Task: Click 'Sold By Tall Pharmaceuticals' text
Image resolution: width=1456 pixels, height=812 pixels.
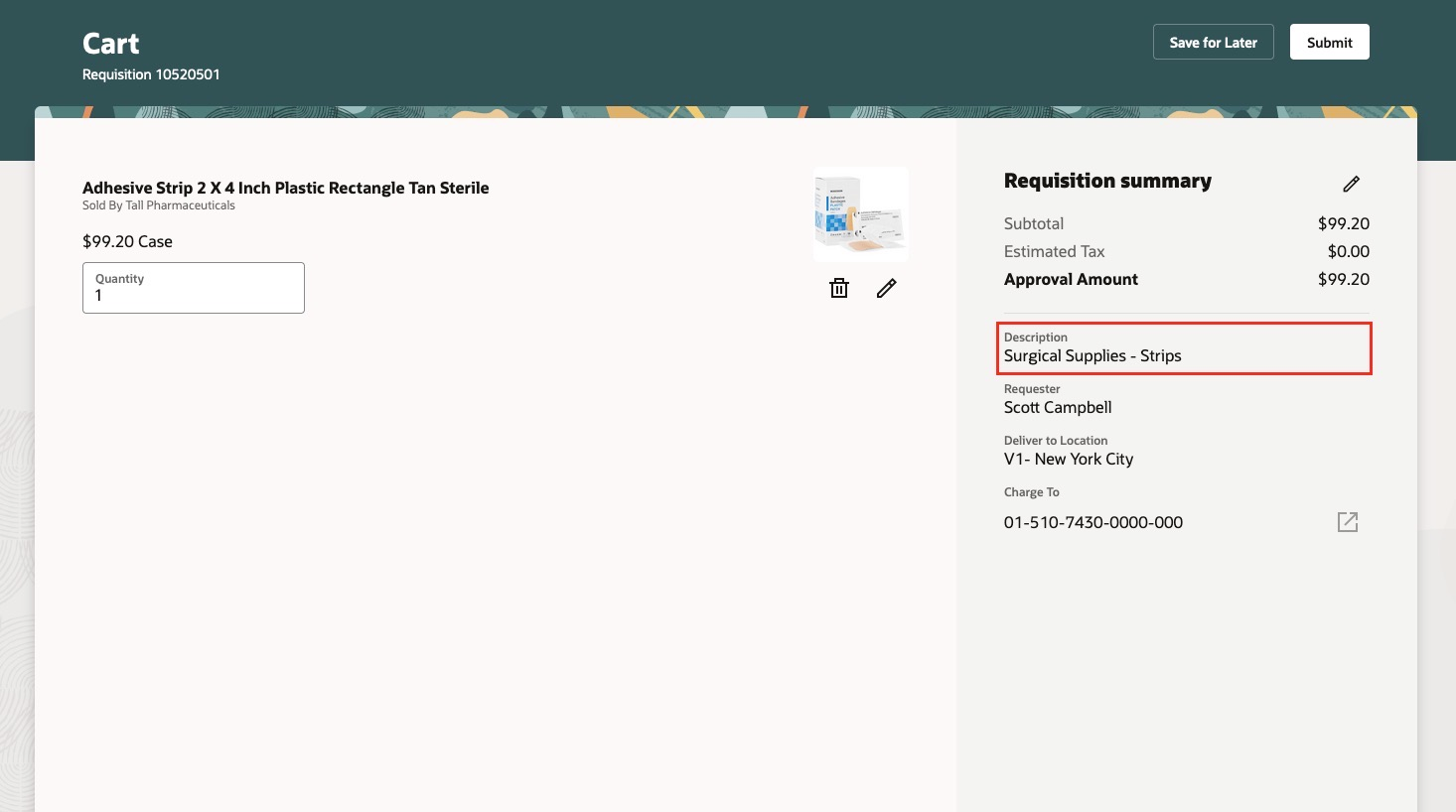Action: click(159, 205)
